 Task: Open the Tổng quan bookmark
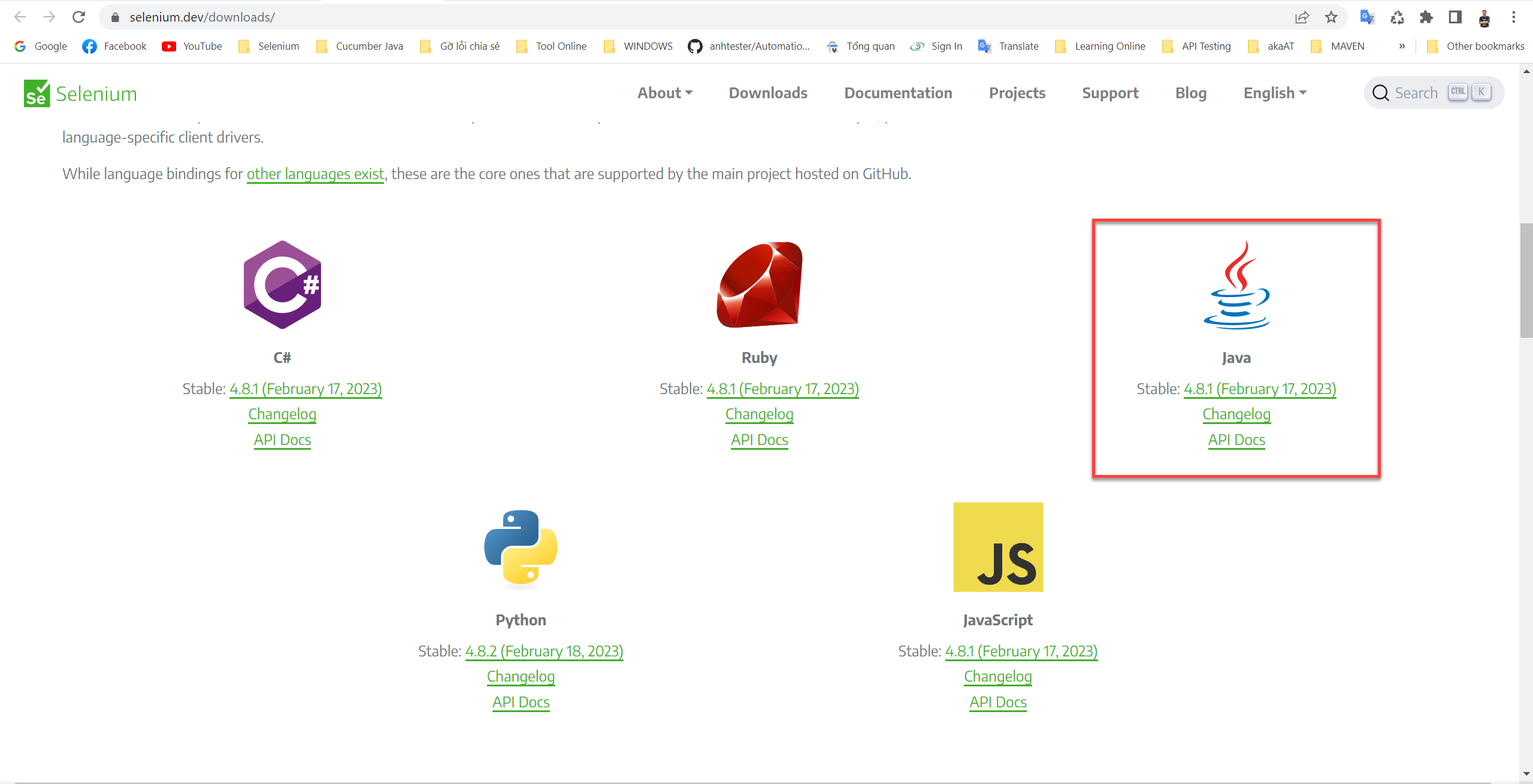[x=860, y=46]
